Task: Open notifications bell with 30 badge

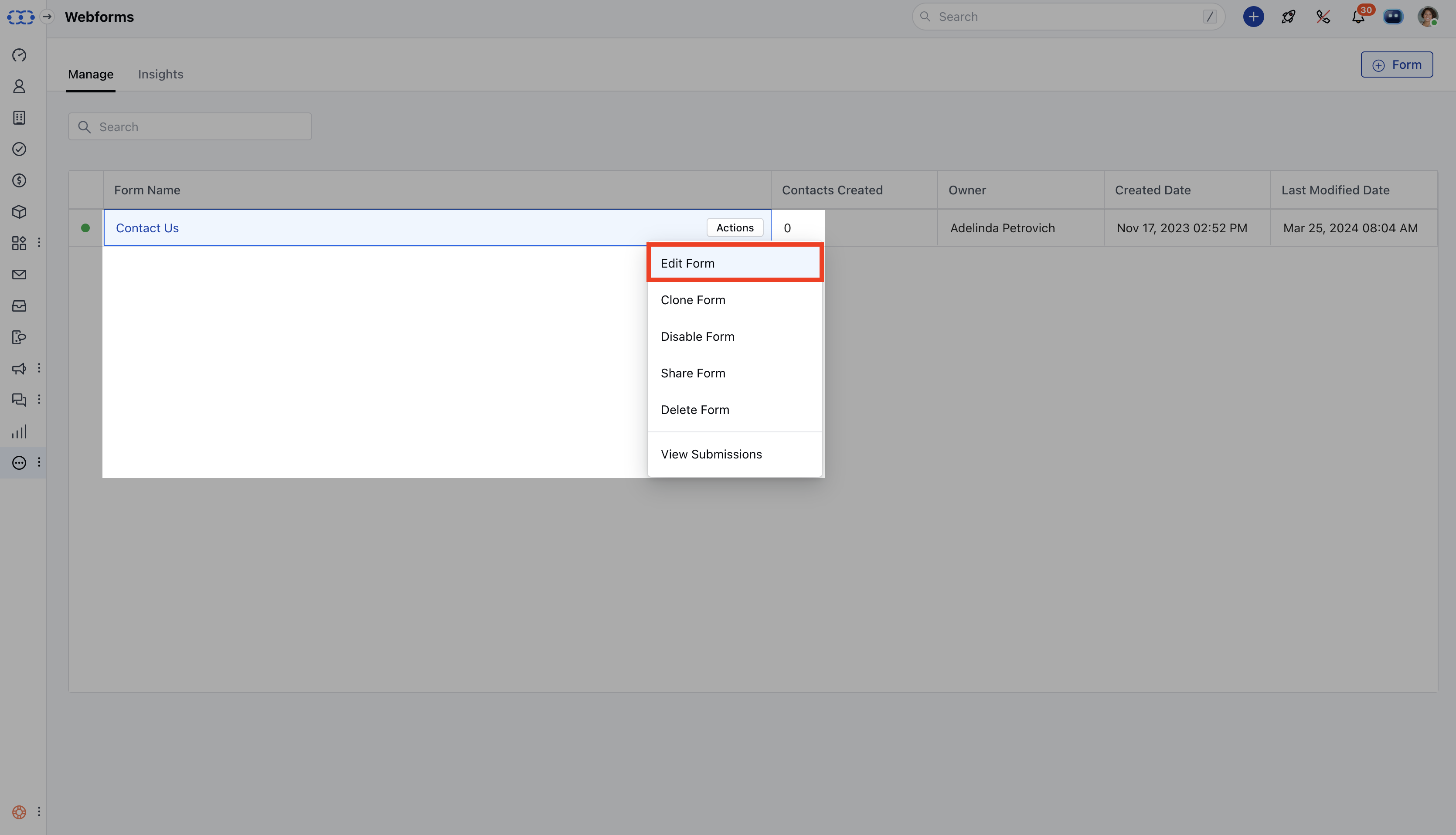Action: [1358, 17]
